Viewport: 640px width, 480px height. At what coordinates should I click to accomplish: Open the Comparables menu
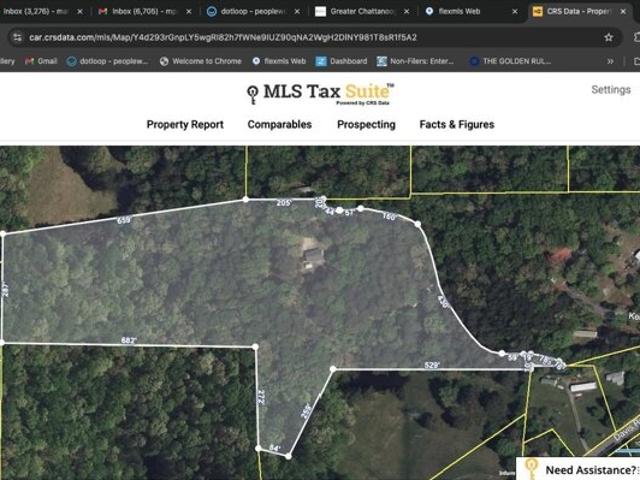point(279,125)
